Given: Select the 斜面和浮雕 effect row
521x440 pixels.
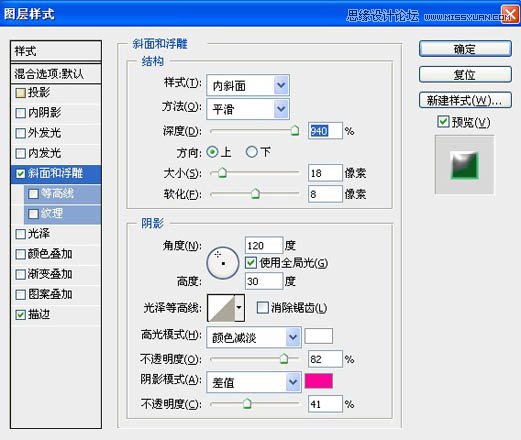Looking at the screenshot, I should click(x=56, y=174).
